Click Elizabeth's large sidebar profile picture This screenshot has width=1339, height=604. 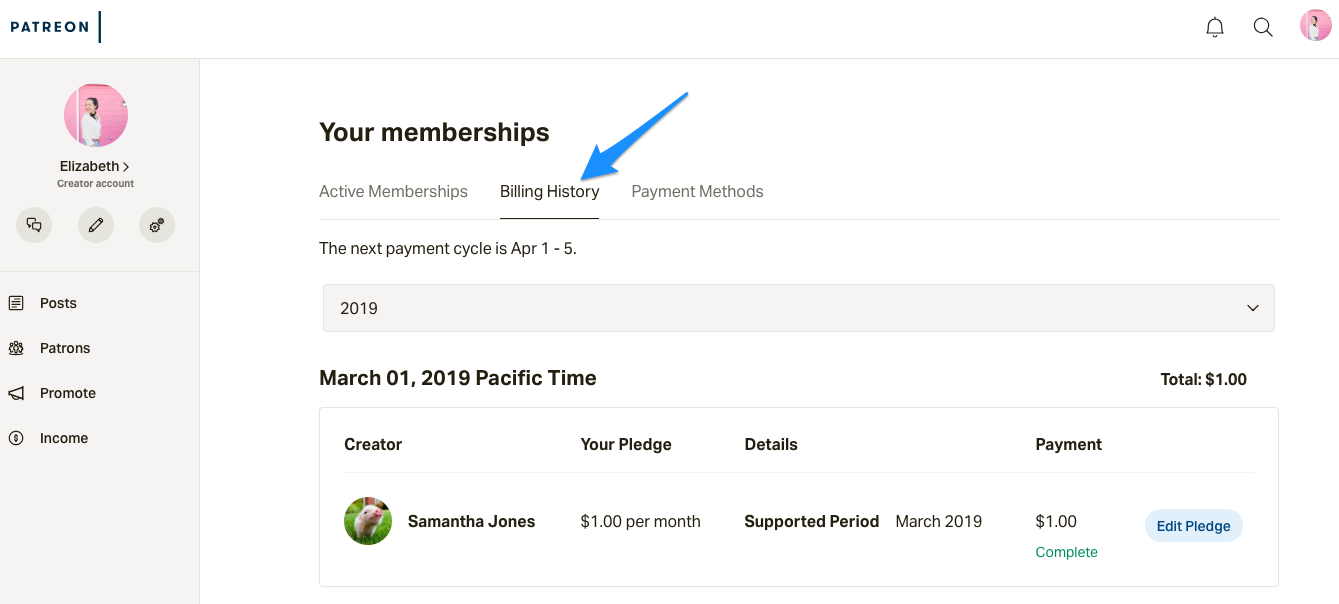click(96, 116)
